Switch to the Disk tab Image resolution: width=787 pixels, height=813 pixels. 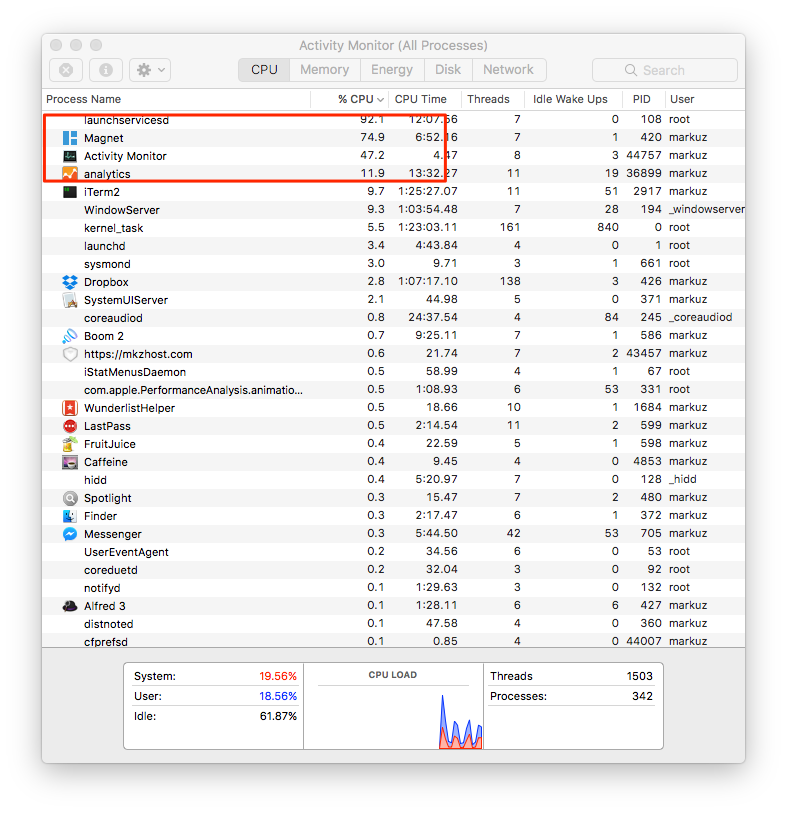pos(448,70)
